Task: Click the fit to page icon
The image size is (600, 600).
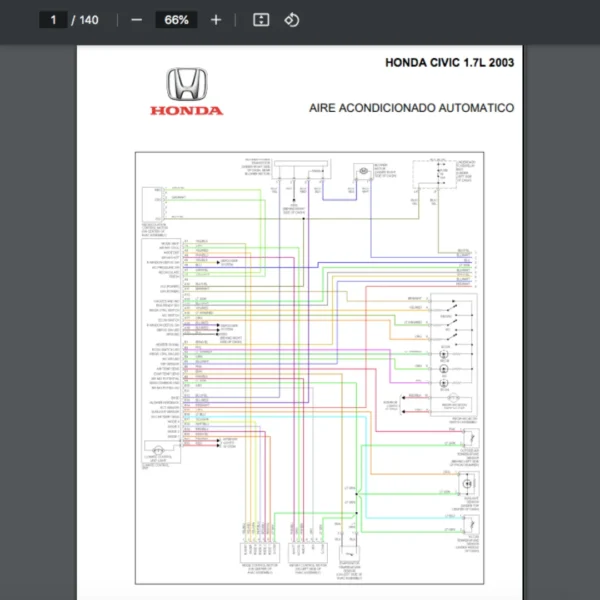Action: tap(260, 20)
